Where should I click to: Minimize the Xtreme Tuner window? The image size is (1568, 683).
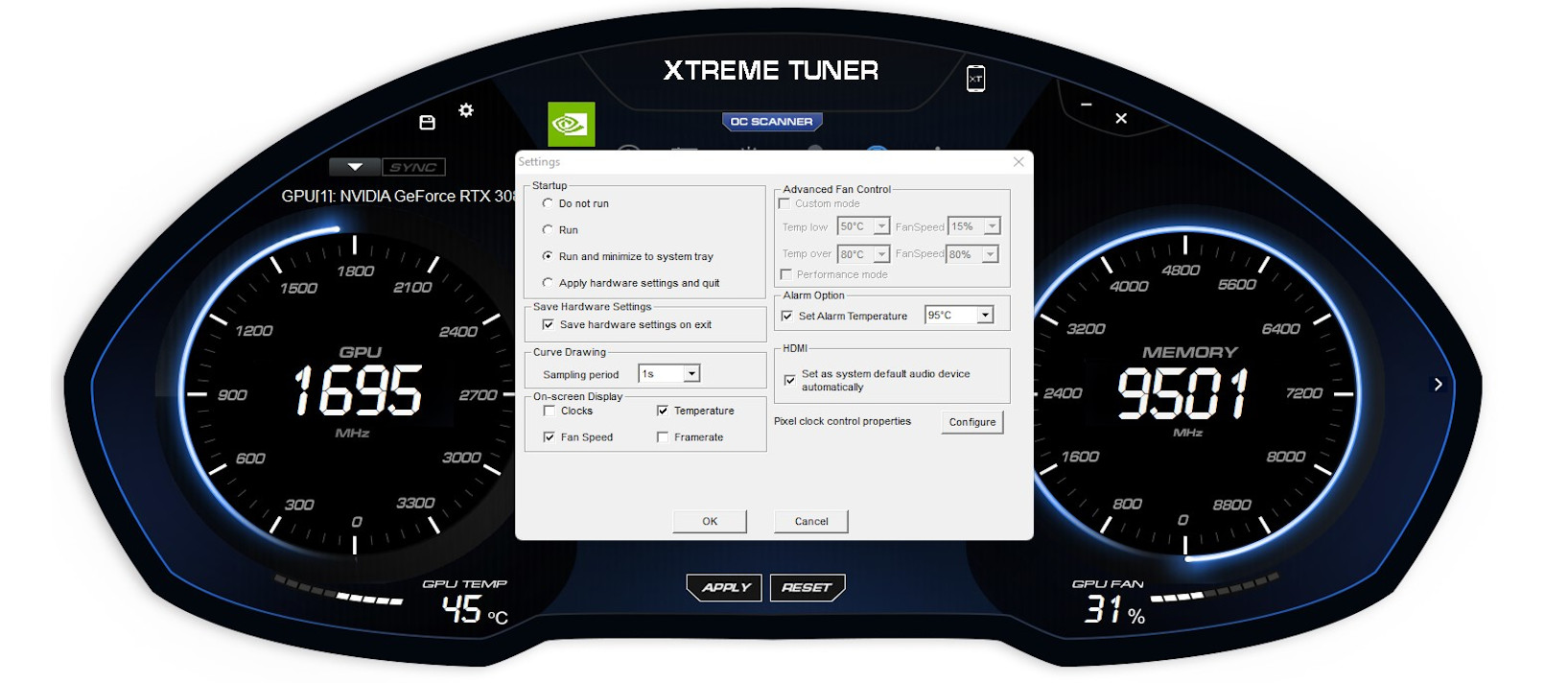(1086, 104)
